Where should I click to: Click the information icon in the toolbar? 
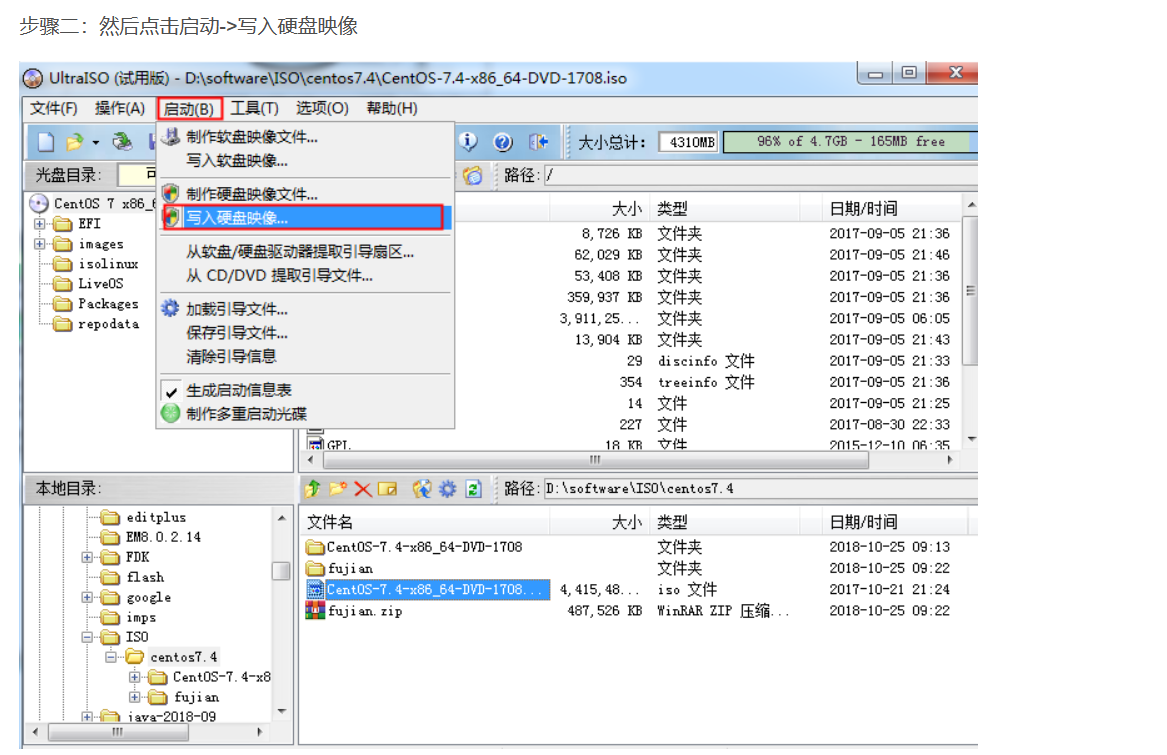coord(467,141)
